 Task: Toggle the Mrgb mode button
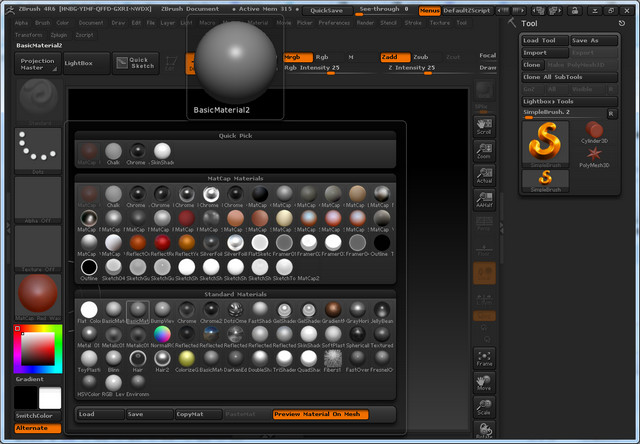(298, 57)
